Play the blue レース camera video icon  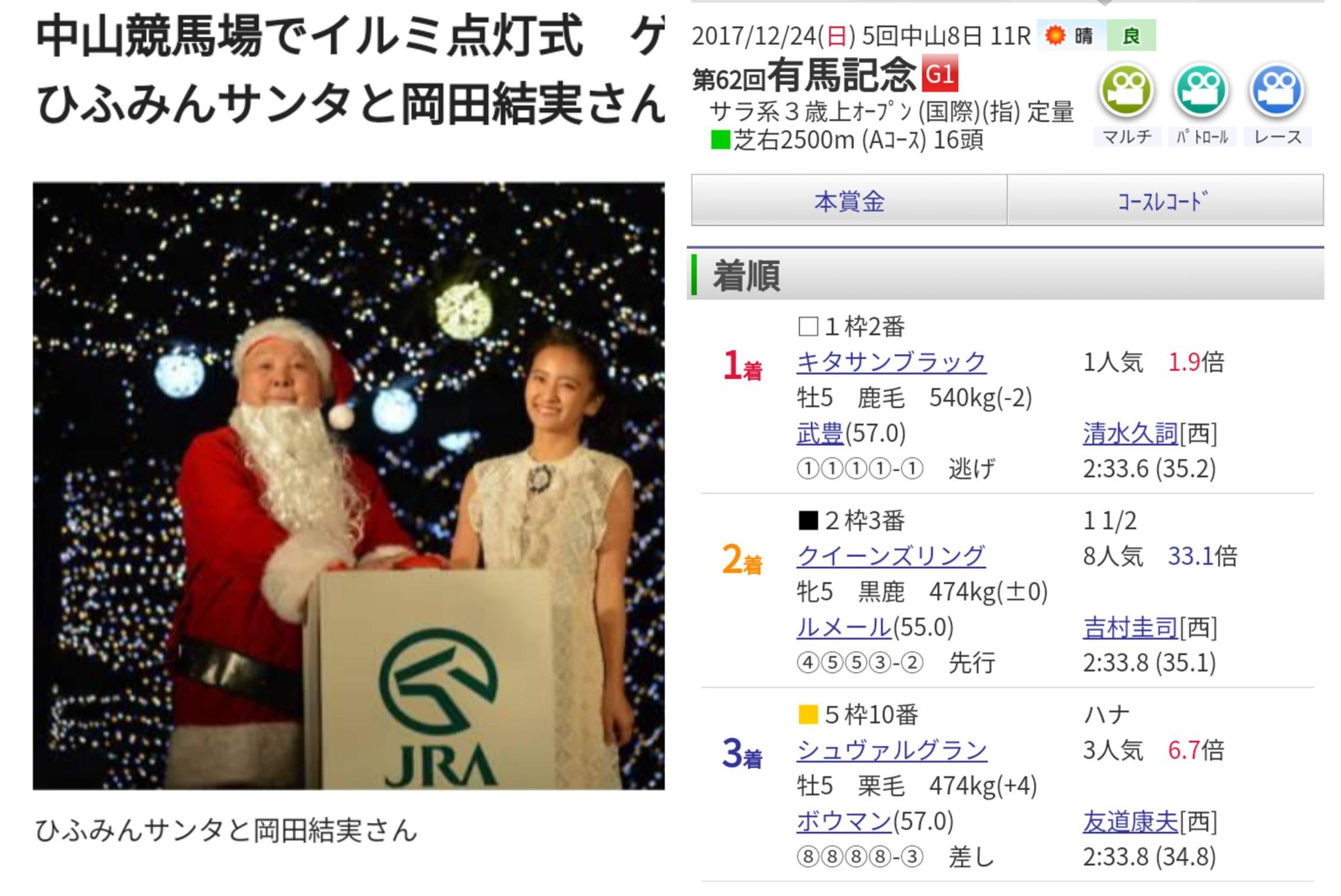tap(1277, 91)
